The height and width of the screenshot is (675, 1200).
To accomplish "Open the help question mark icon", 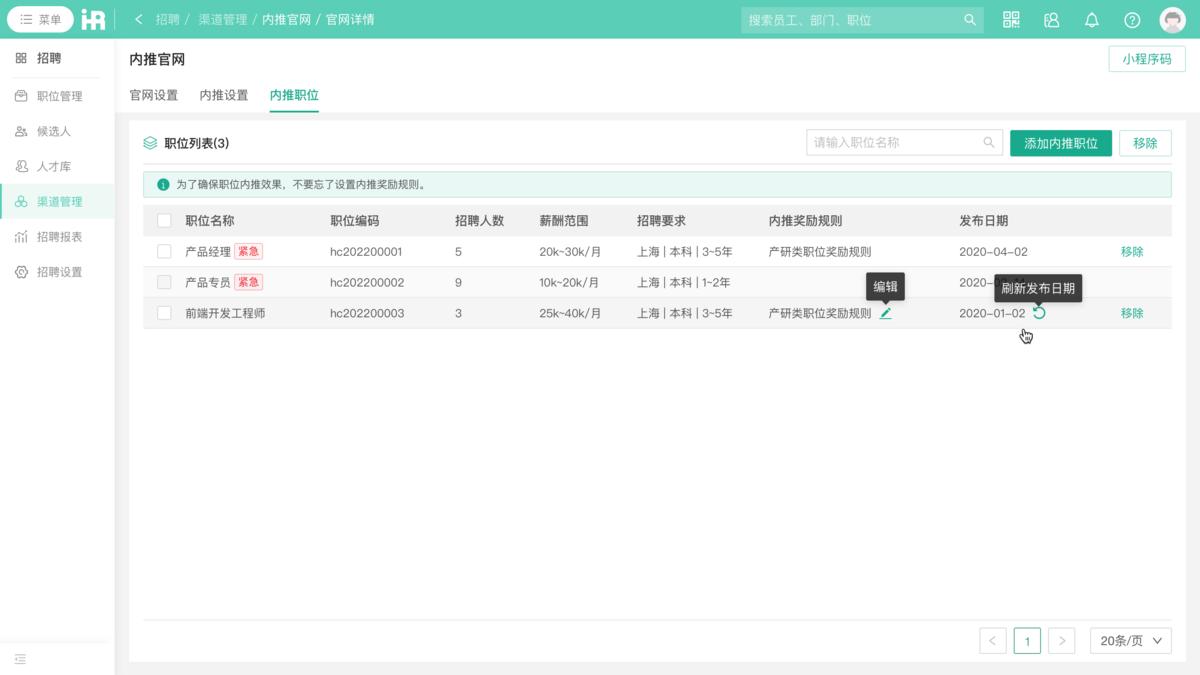I will coord(1131,19).
